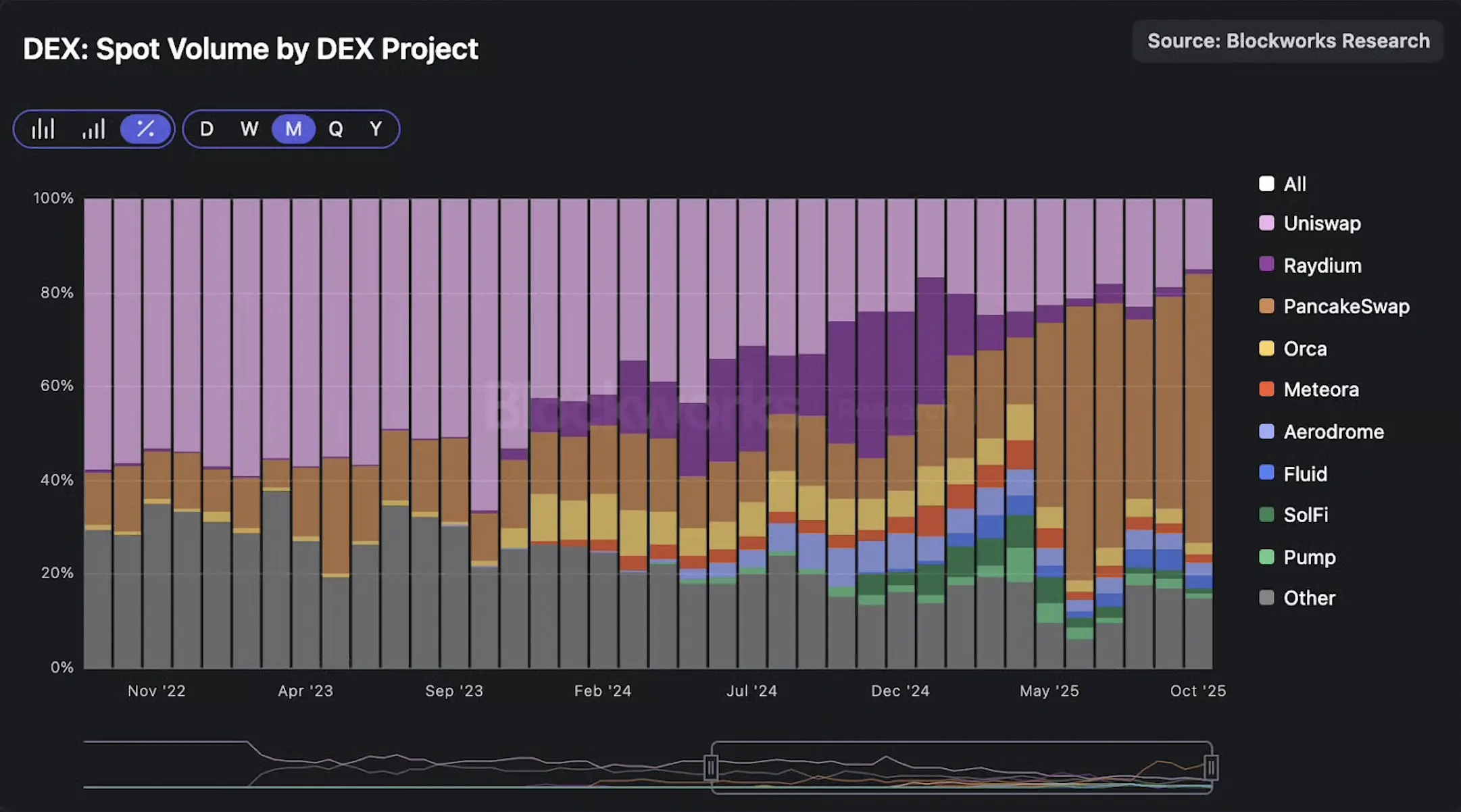Toggle Uniswap series in legend
This screenshot has width=1461, height=812.
pos(1321,224)
